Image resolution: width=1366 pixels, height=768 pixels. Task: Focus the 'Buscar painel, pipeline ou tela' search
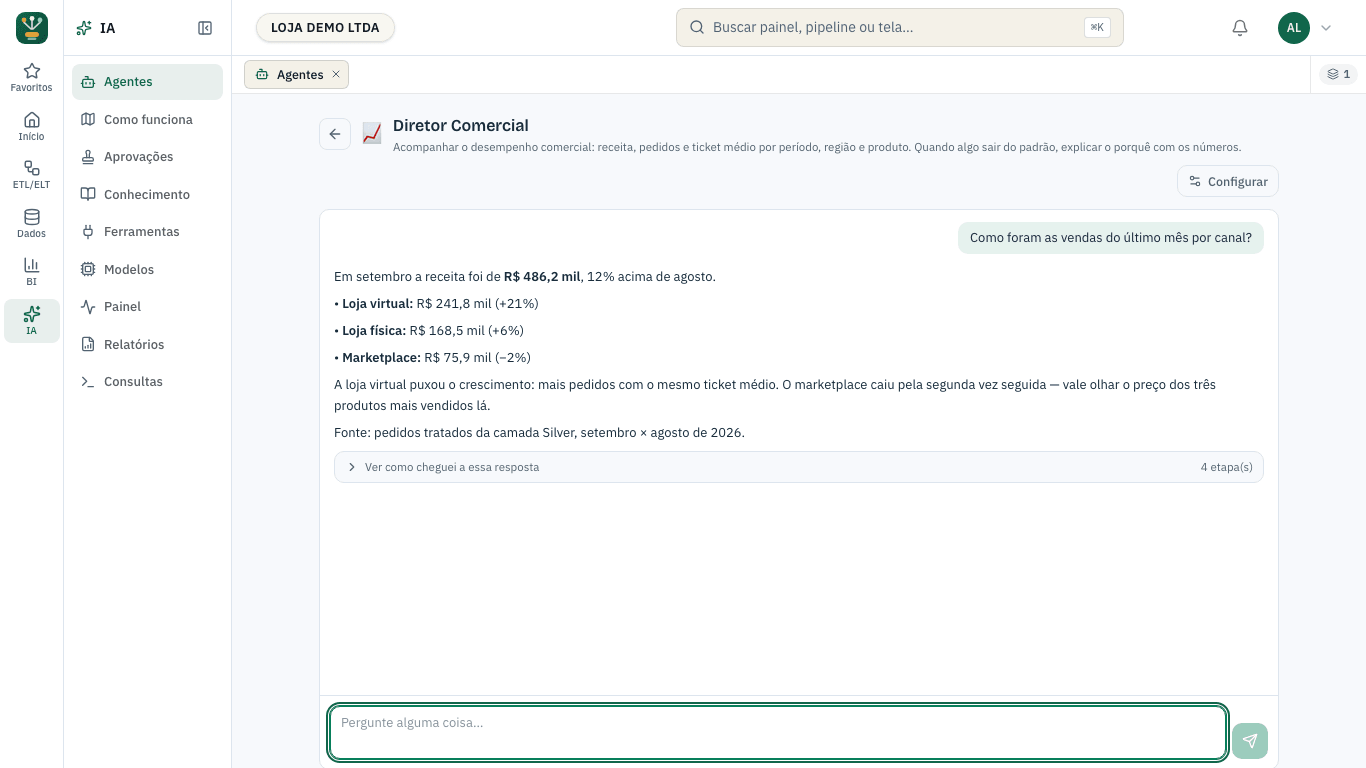tap(900, 28)
